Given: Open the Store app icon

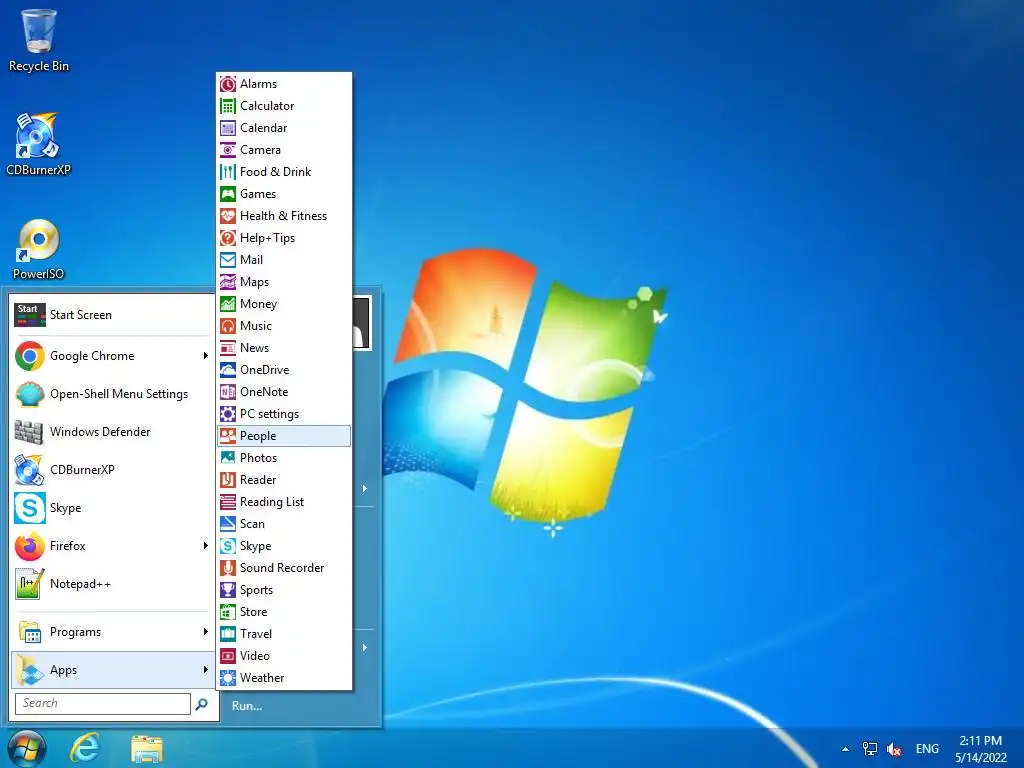Looking at the screenshot, I should (227, 612).
